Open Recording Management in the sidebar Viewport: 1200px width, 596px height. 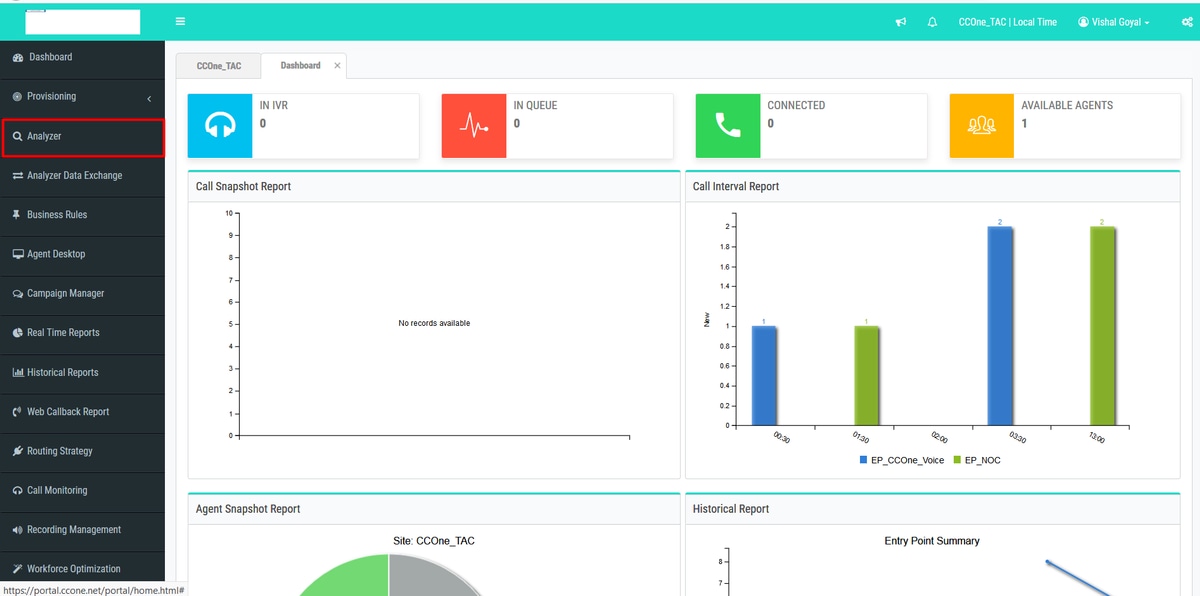pyautogui.click(x=82, y=530)
